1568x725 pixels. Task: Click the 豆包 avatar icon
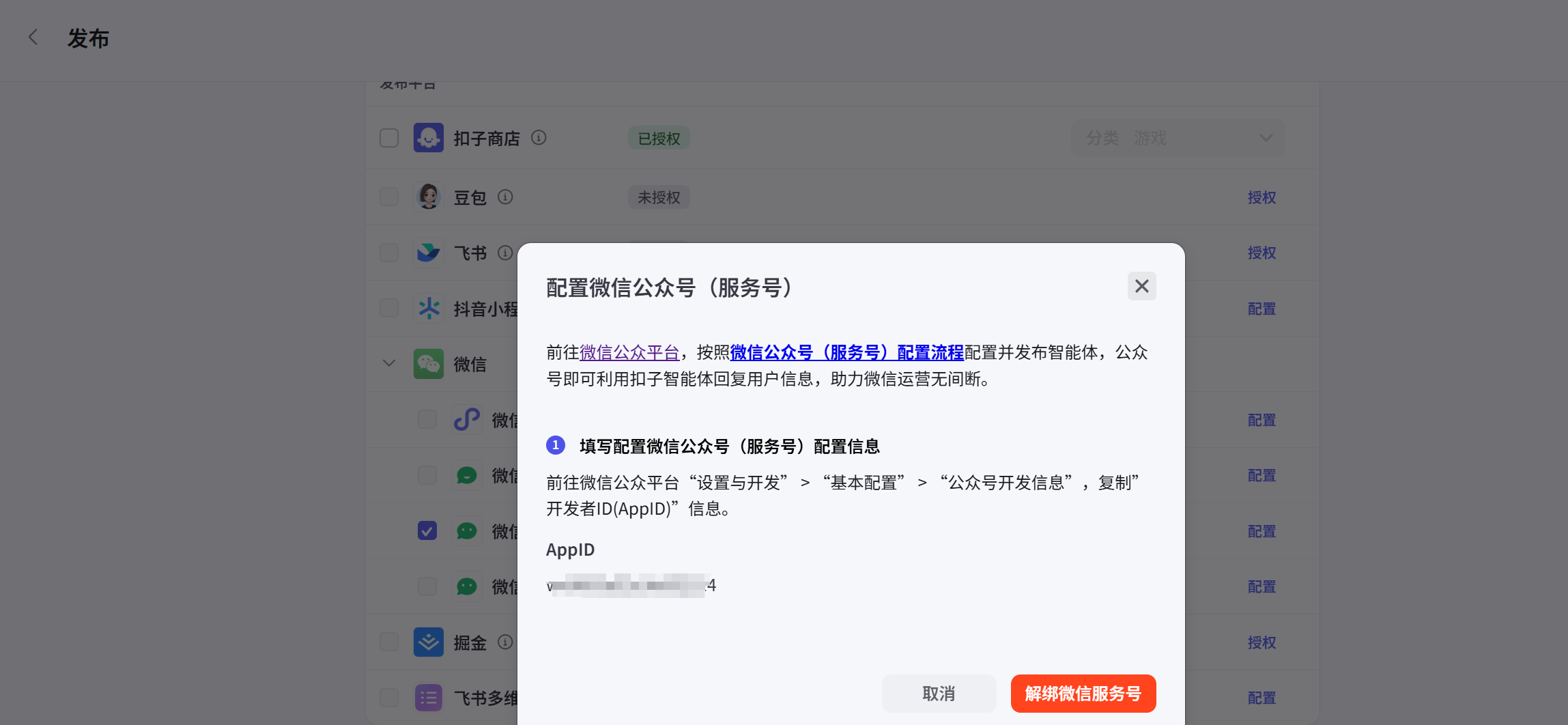tap(429, 197)
